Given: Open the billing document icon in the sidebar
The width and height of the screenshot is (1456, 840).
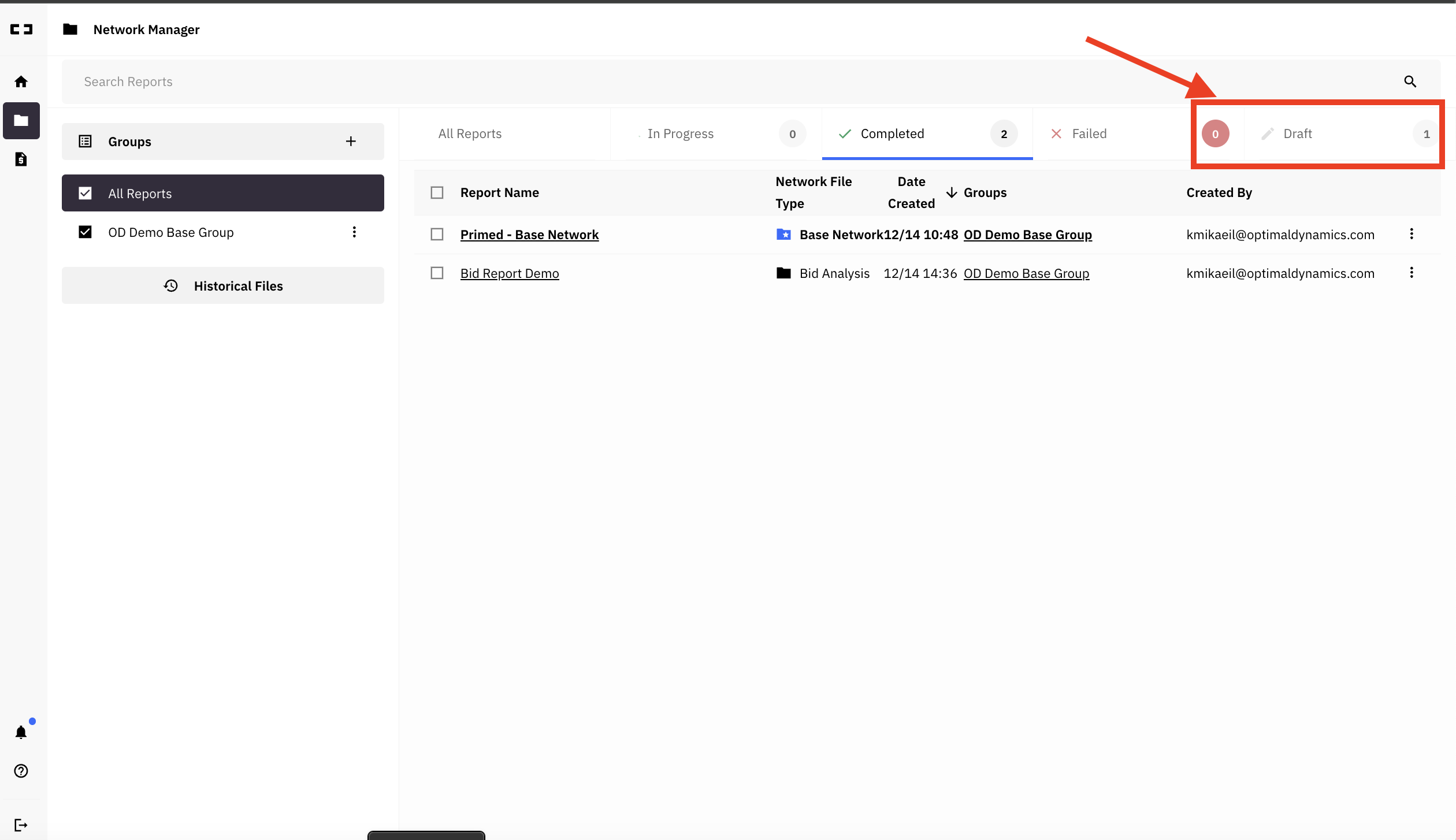Looking at the screenshot, I should (x=21, y=159).
